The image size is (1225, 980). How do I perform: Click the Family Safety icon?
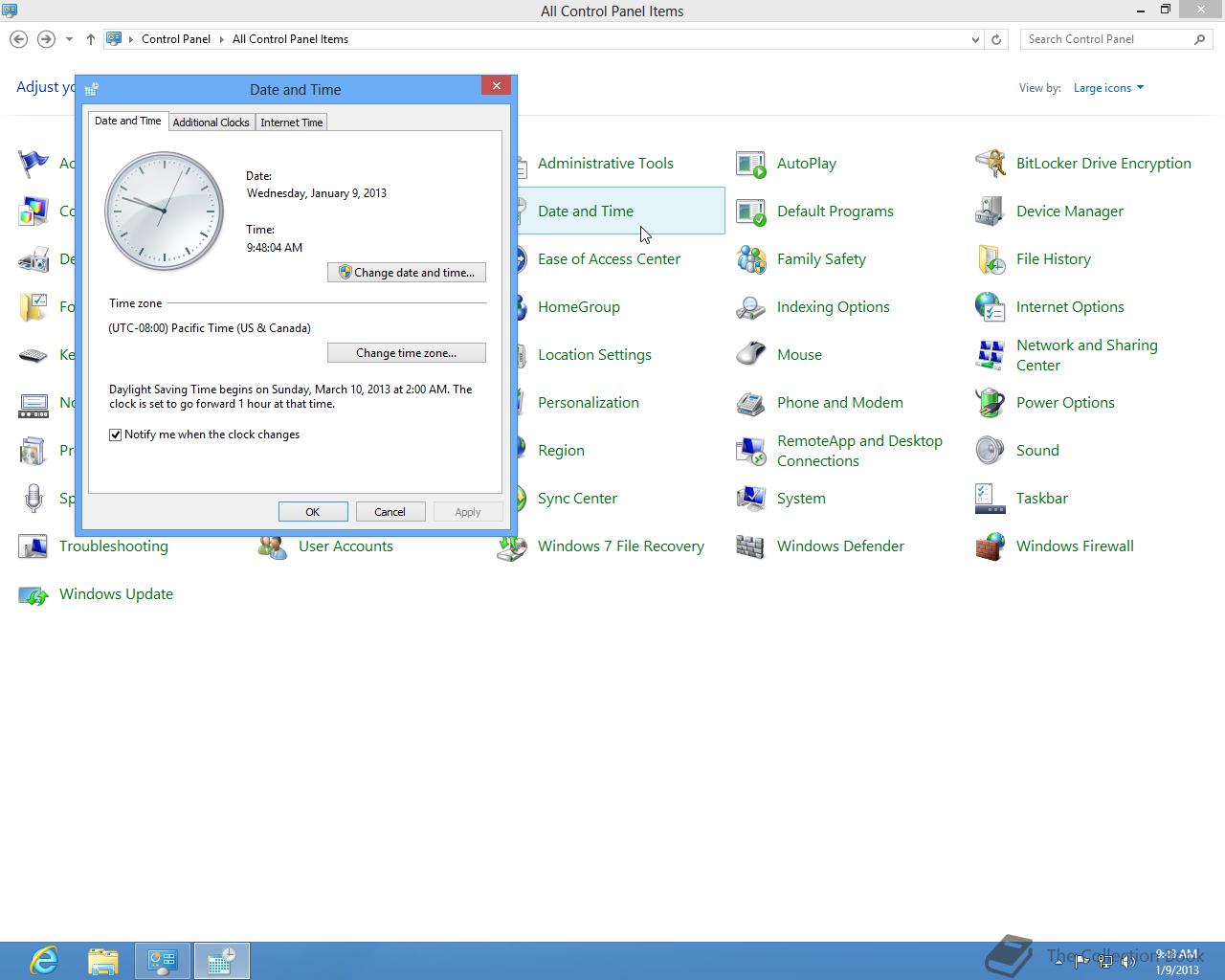tap(751, 259)
